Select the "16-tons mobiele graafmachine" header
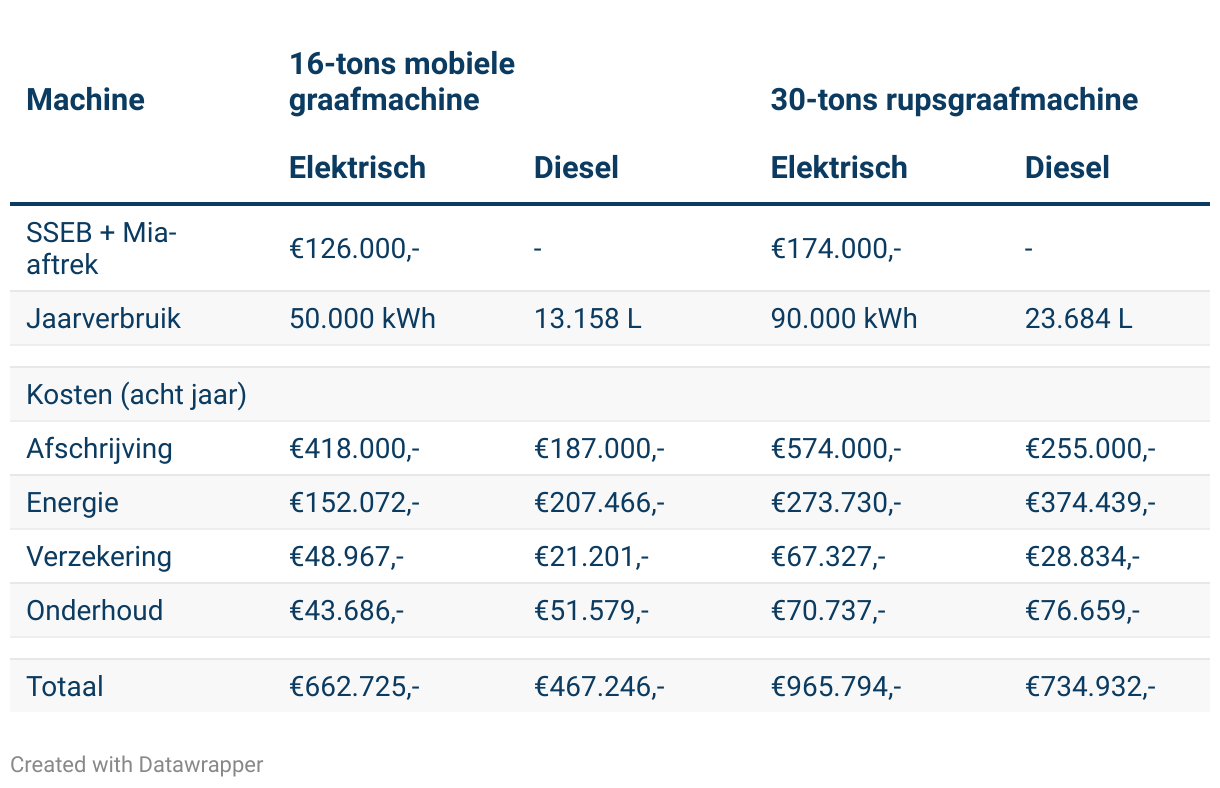The image size is (1220, 788). pos(402,82)
